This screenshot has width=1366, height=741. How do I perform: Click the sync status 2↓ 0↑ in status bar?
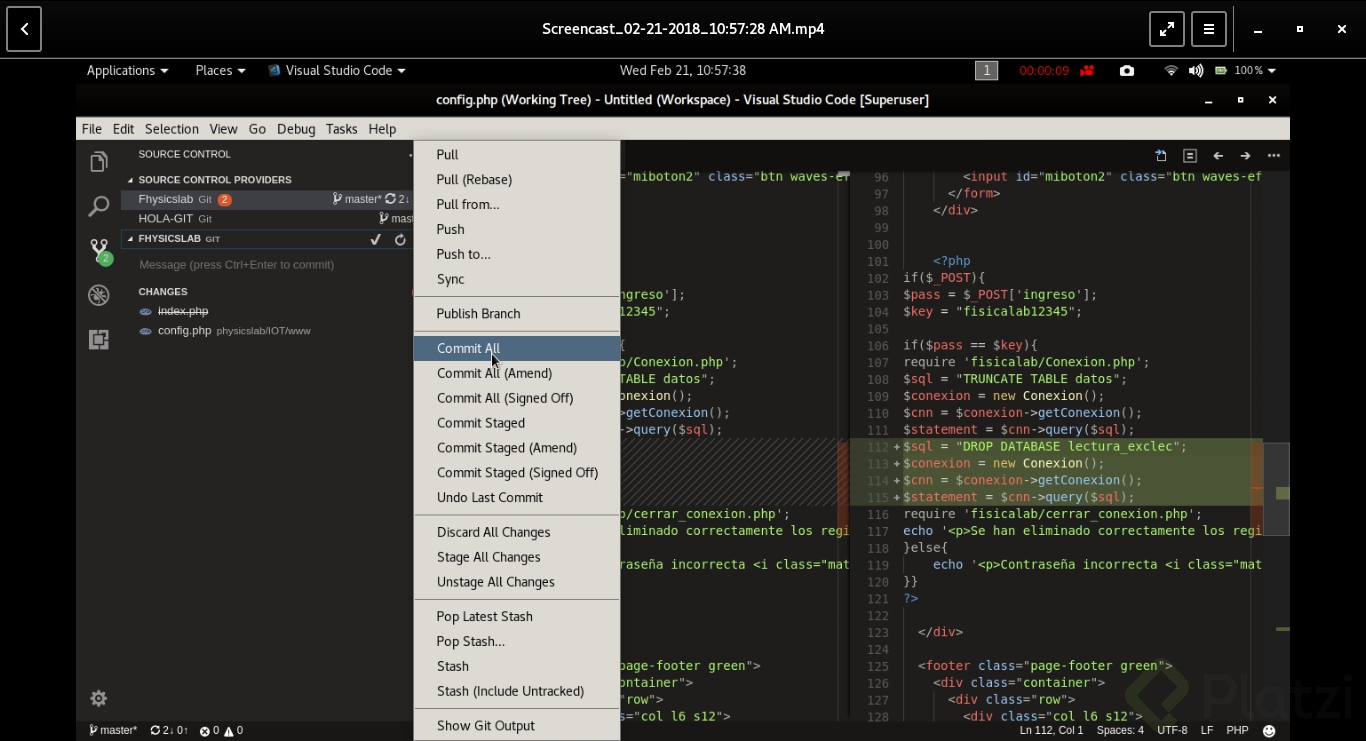point(169,731)
